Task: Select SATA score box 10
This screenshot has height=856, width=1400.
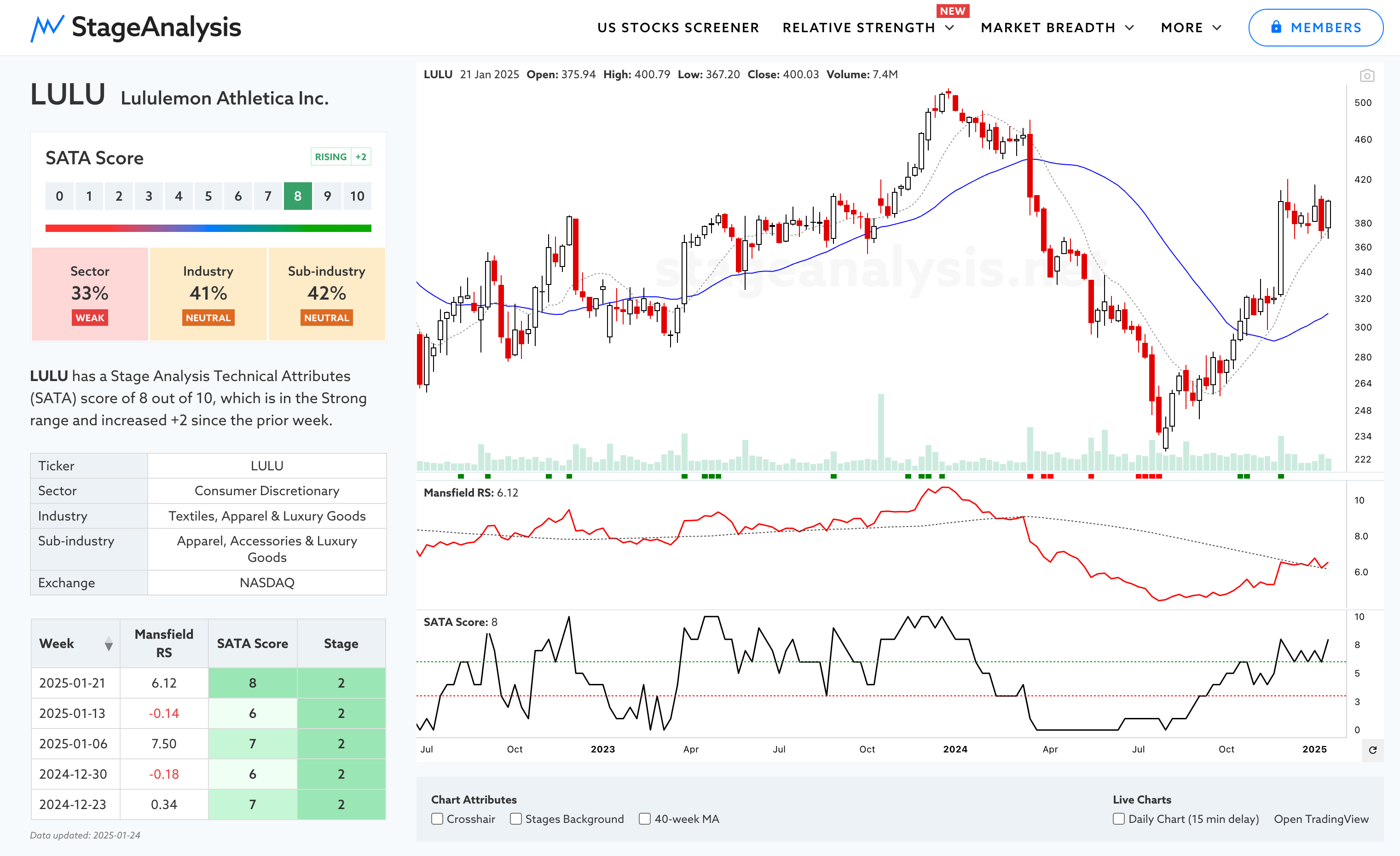Action: pyautogui.click(x=357, y=196)
